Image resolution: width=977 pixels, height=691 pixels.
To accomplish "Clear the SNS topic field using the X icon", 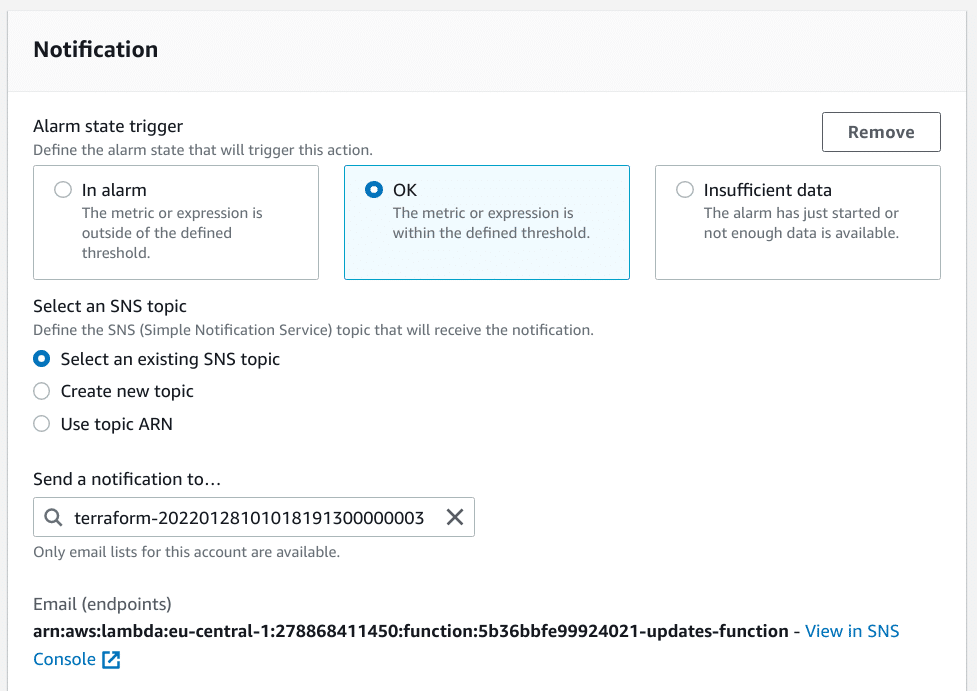I will (455, 517).
